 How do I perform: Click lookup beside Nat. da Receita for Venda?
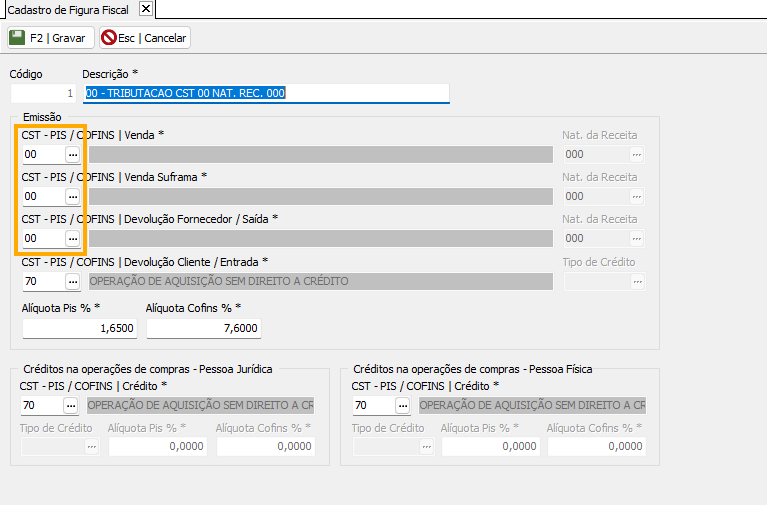(x=637, y=154)
